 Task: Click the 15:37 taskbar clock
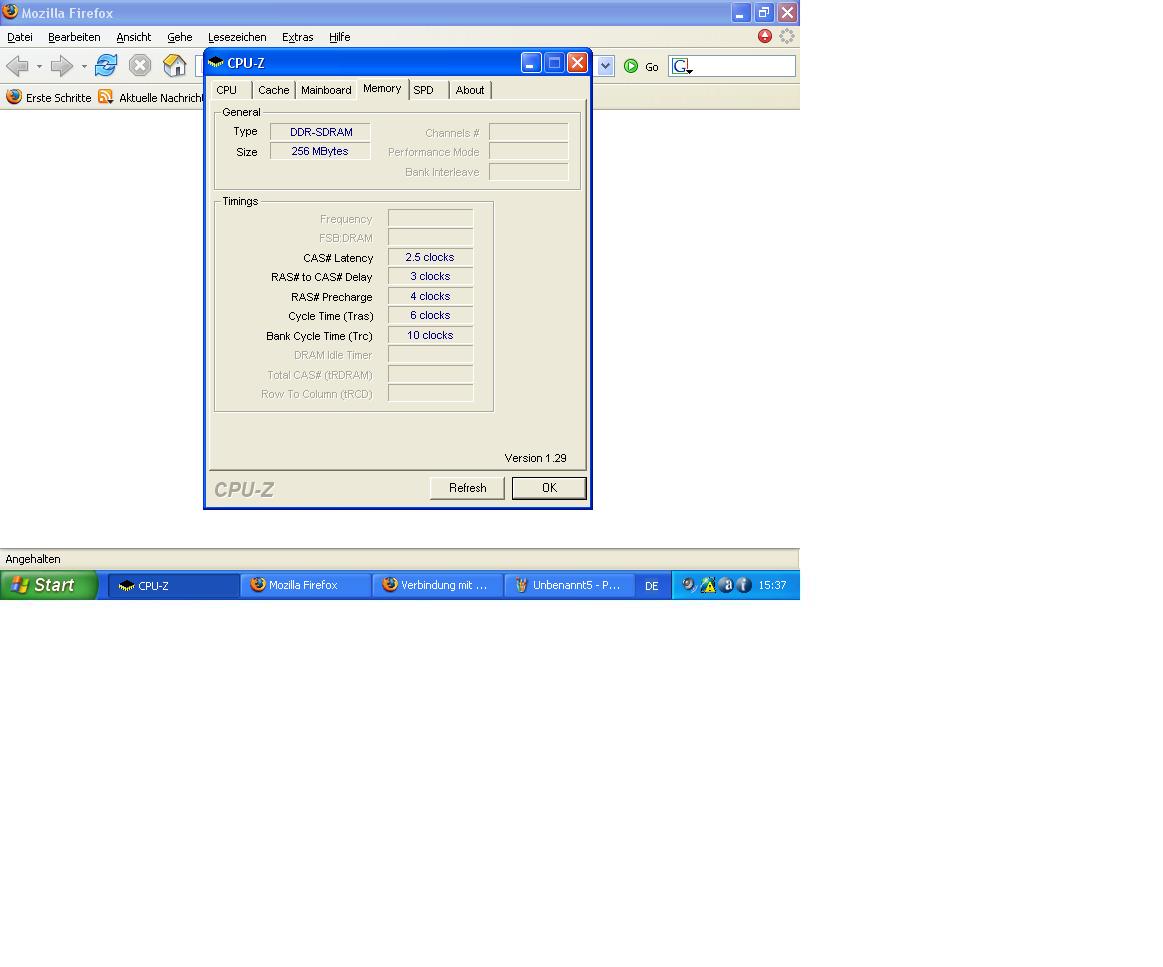tap(772, 585)
